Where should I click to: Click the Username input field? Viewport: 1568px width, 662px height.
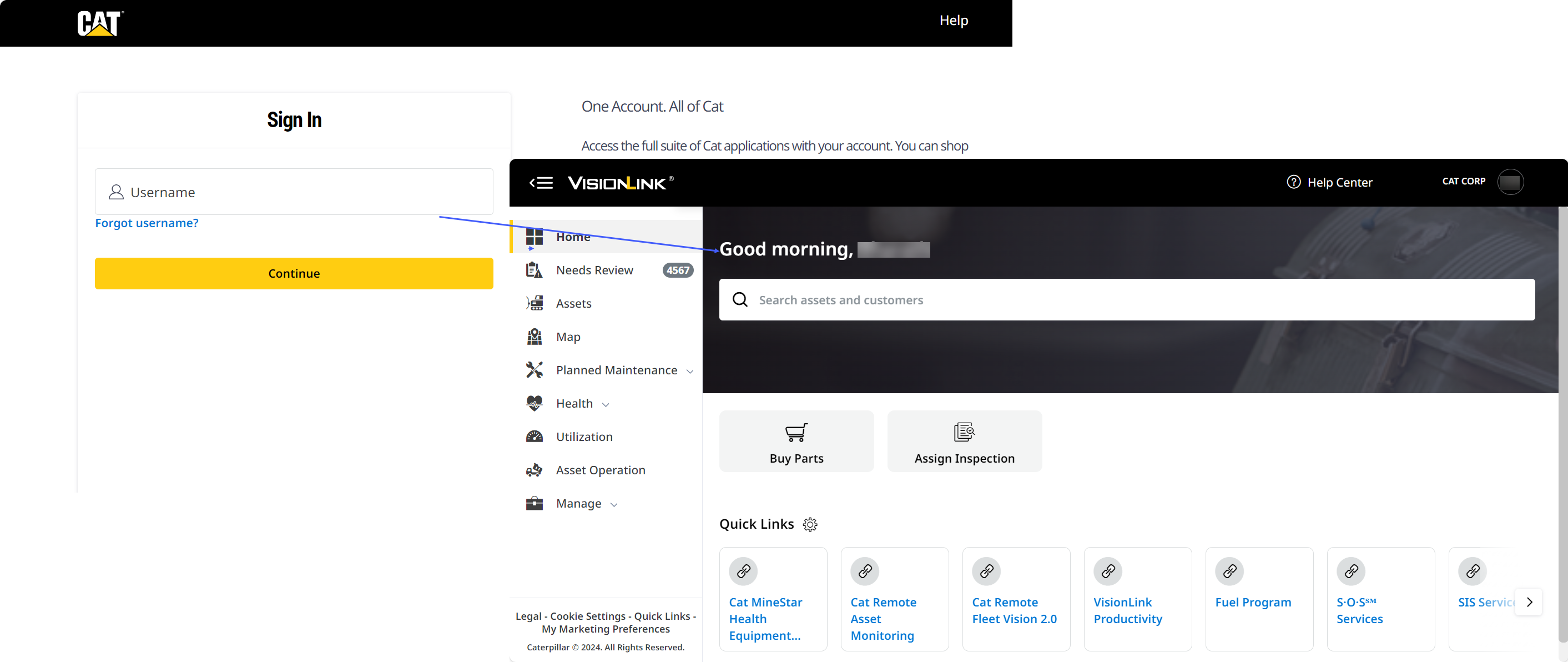point(294,192)
